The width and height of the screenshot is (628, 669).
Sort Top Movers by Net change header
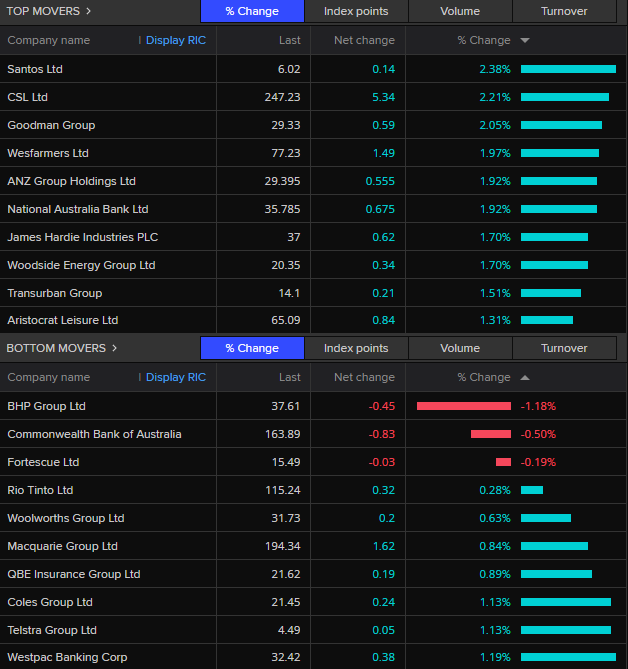point(364,40)
